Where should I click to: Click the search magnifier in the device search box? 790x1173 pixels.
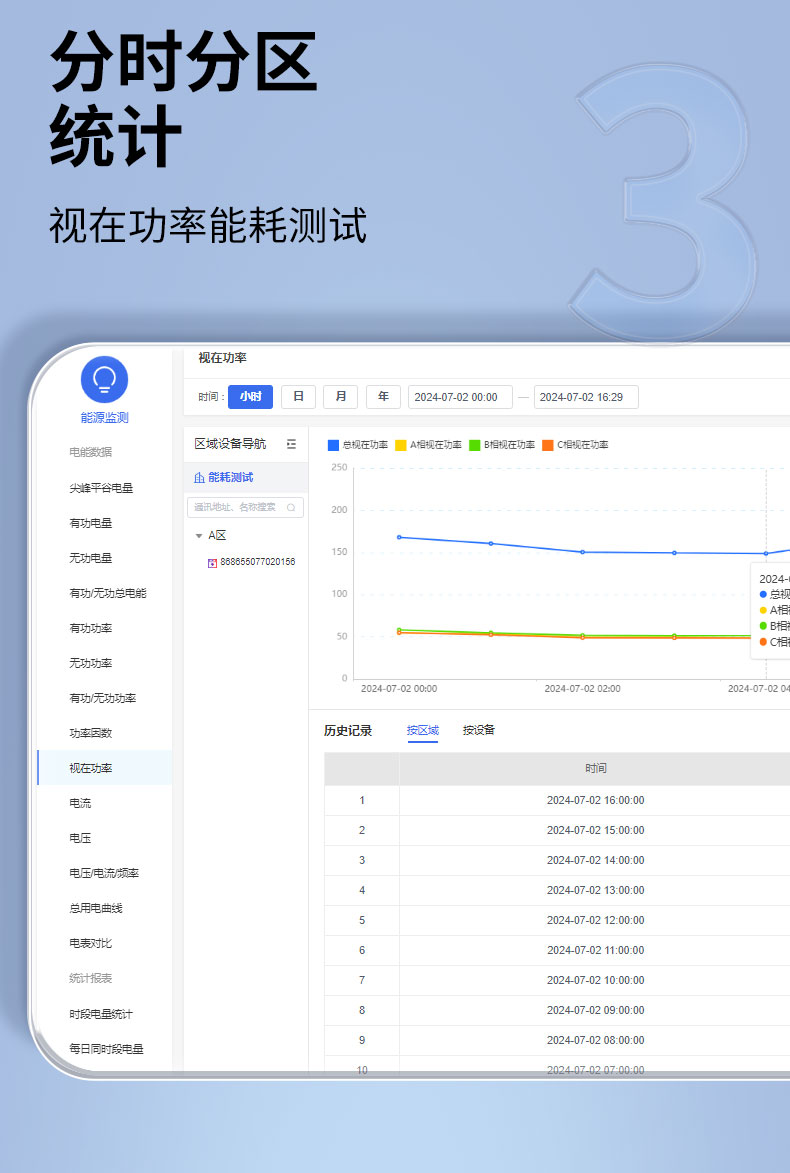(291, 507)
